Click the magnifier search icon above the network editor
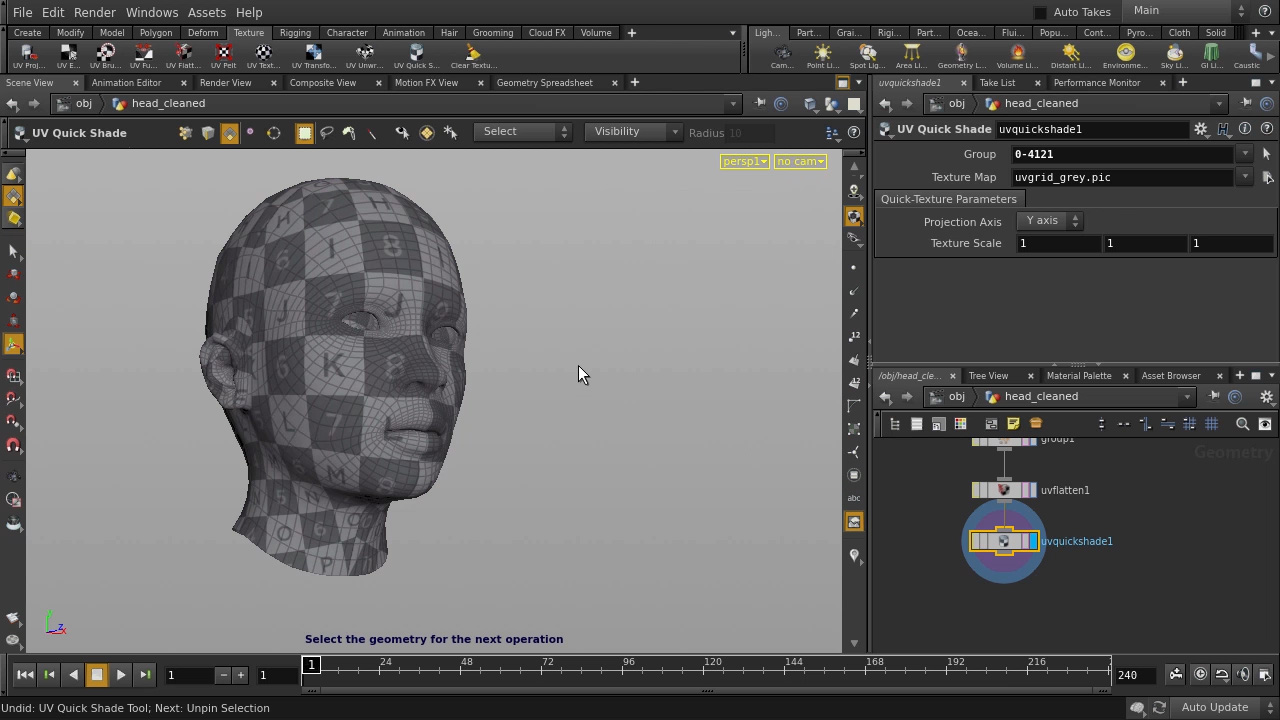 coord(1242,424)
